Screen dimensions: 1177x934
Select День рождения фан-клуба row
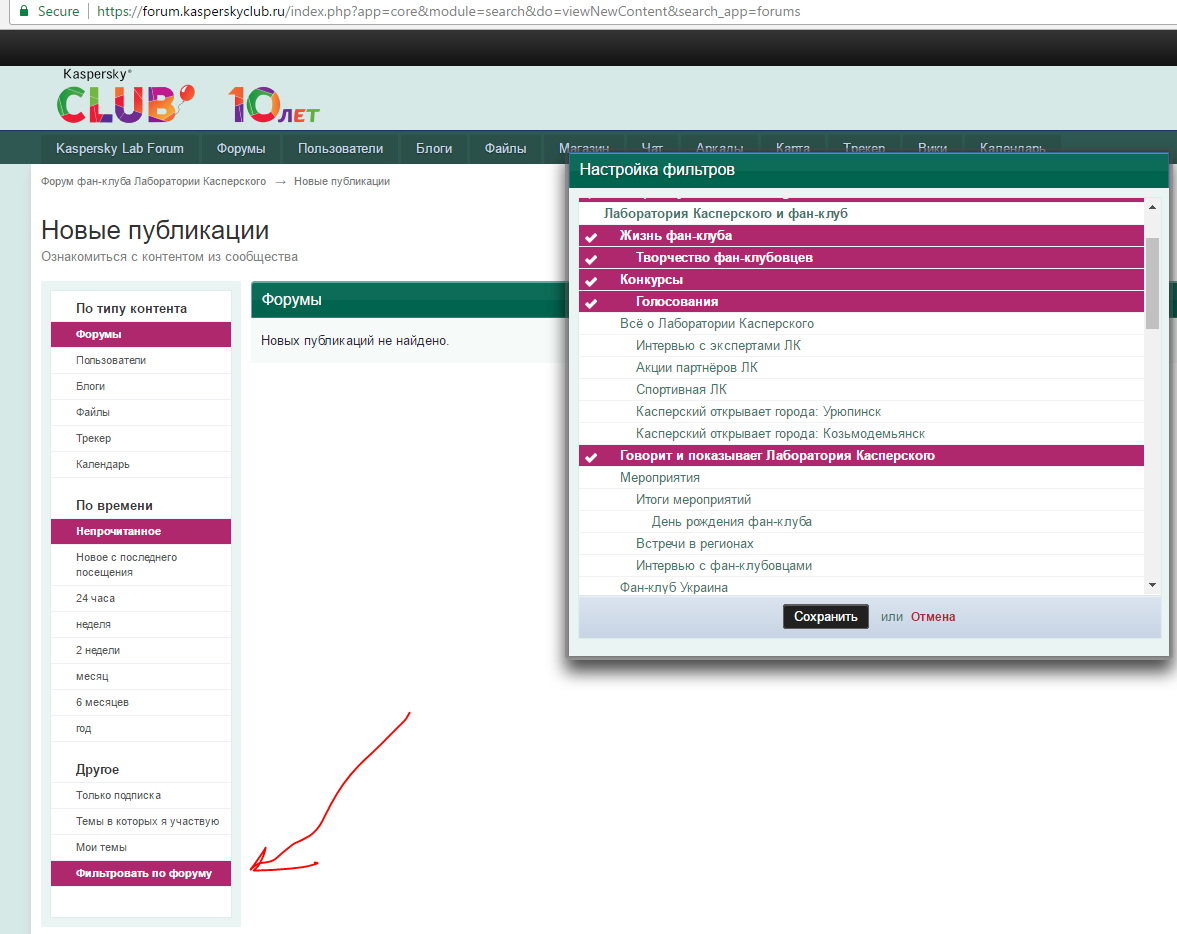coord(861,521)
